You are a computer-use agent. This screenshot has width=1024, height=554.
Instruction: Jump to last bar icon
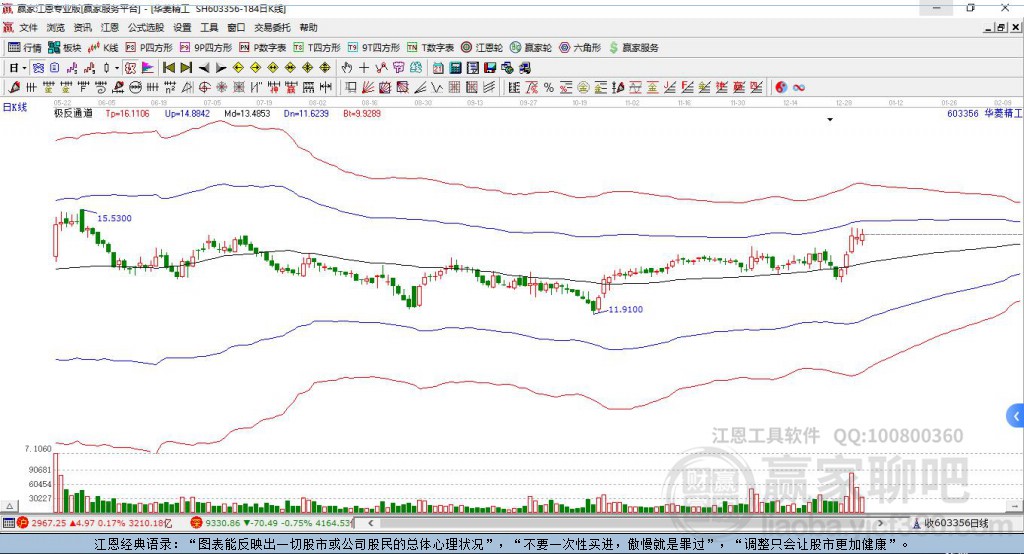186,68
